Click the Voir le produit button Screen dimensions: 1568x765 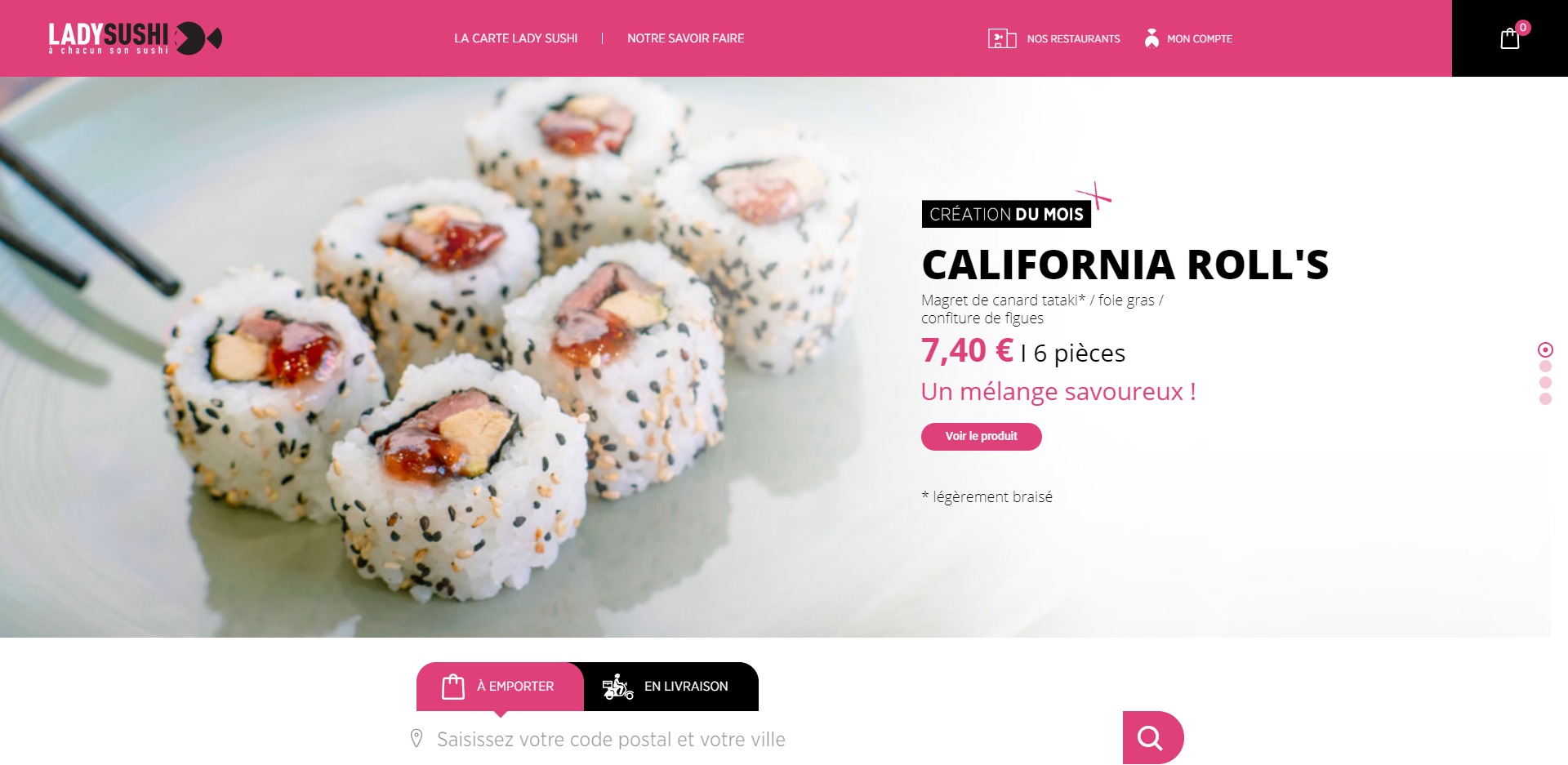point(982,437)
